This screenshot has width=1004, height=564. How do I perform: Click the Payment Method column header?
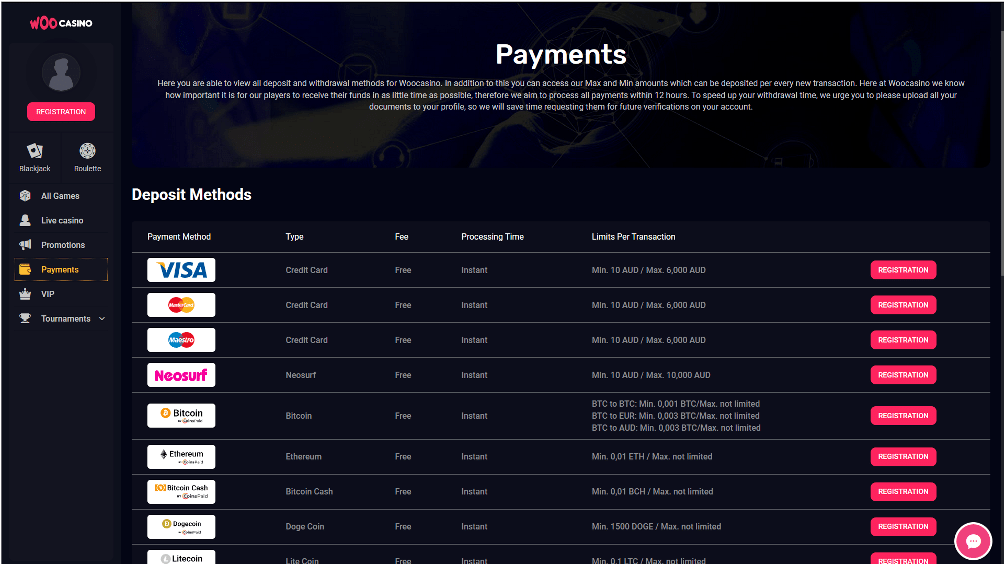tap(179, 237)
